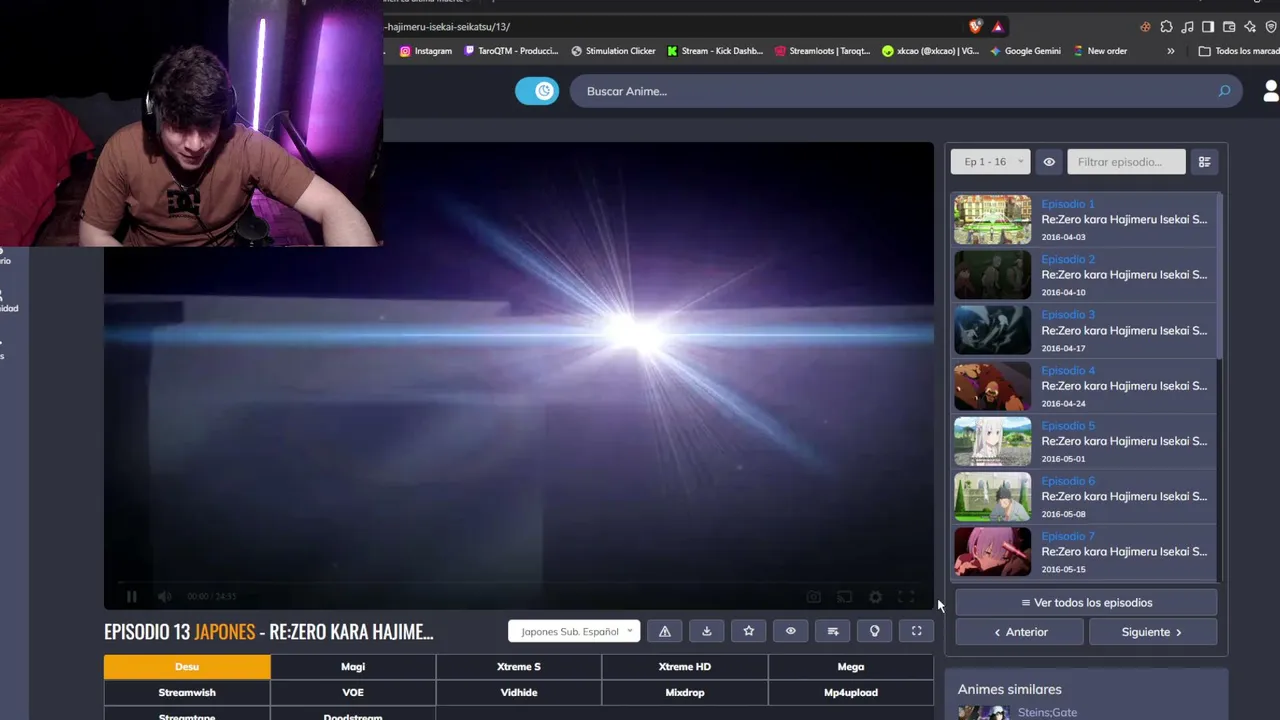Click the Ver todos los episodios button
1280x720 pixels.
[x=1086, y=603]
